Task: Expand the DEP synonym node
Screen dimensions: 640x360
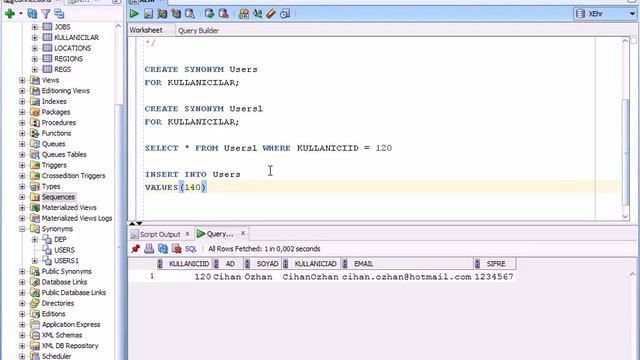Action: pos(35,239)
